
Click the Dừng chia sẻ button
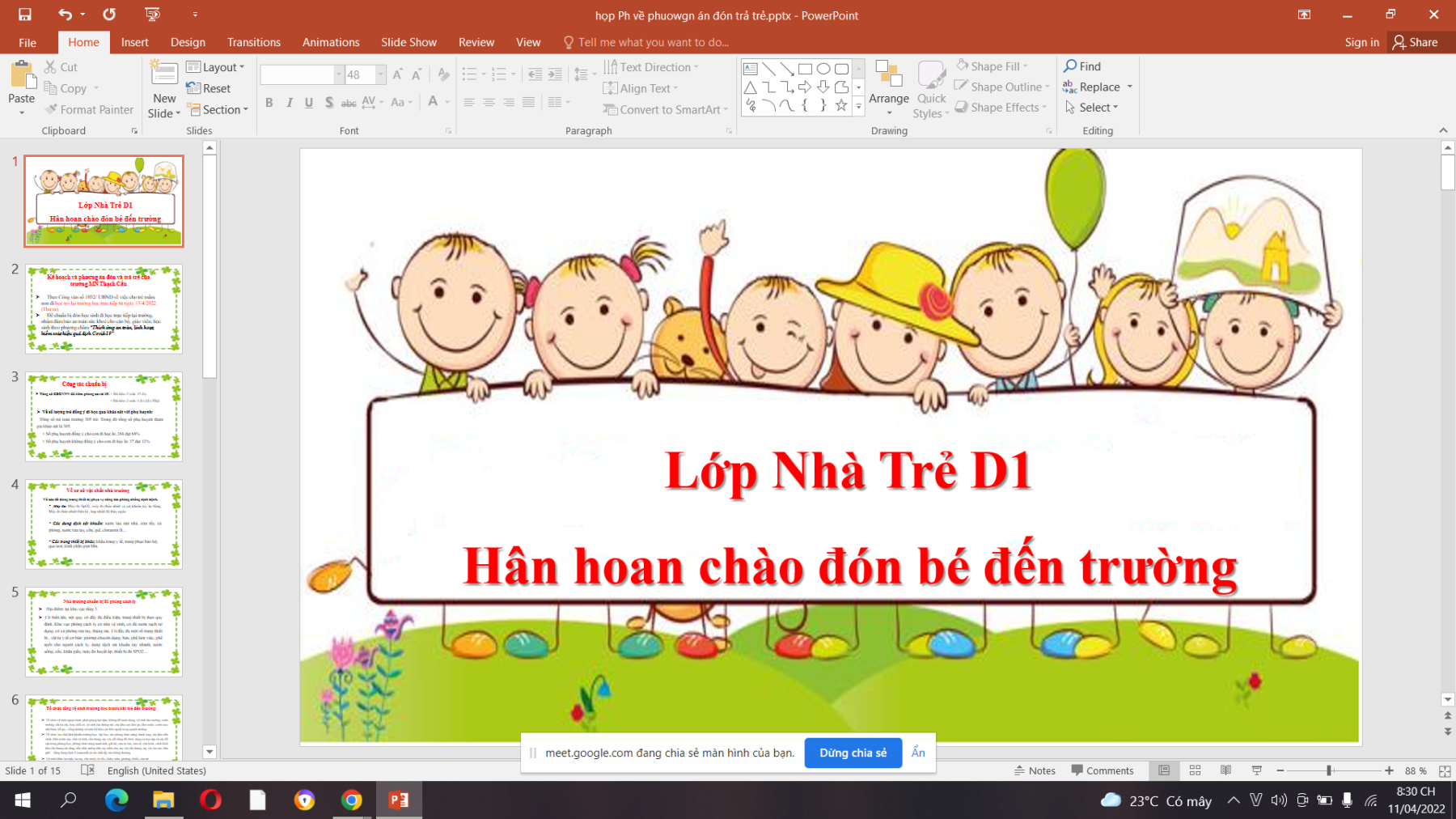point(853,753)
